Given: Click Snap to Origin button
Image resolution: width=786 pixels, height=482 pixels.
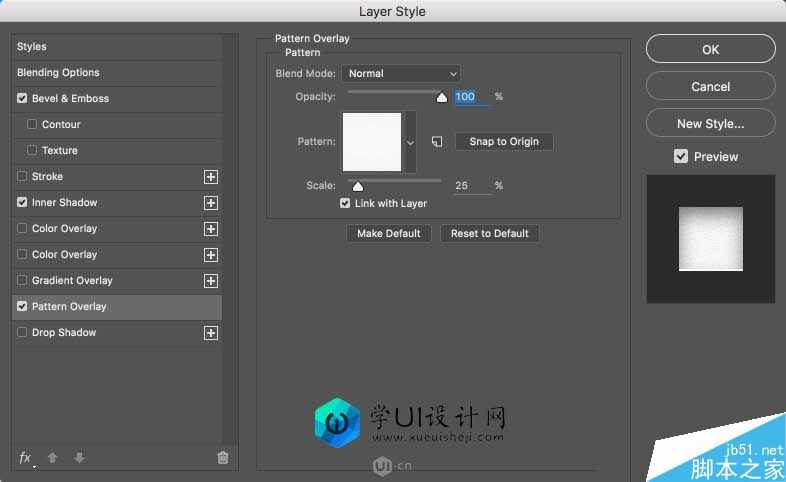Looking at the screenshot, I should (x=504, y=142).
